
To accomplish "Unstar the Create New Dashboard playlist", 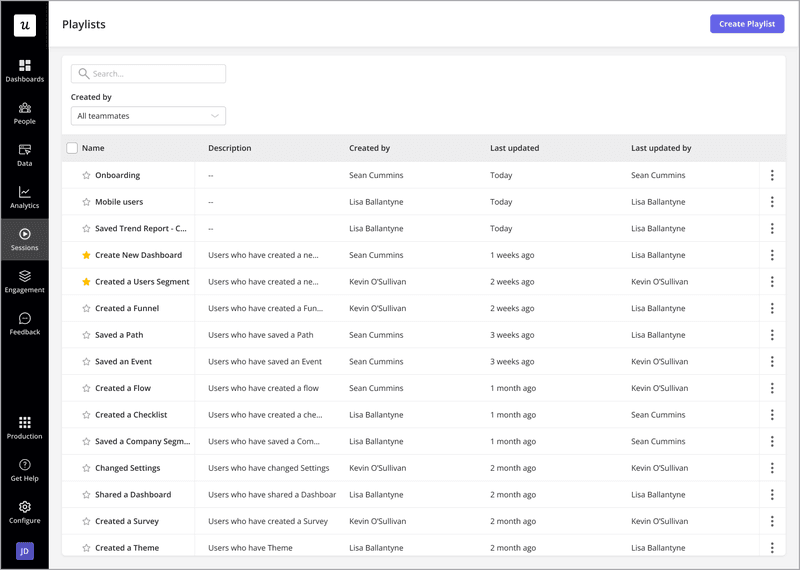I will pos(86,255).
